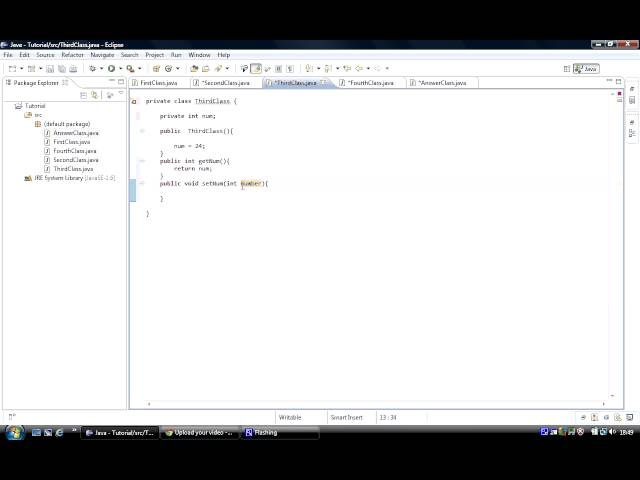Select the Package Explorer view tab
This screenshot has width=640, height=480.
(36, 83)
